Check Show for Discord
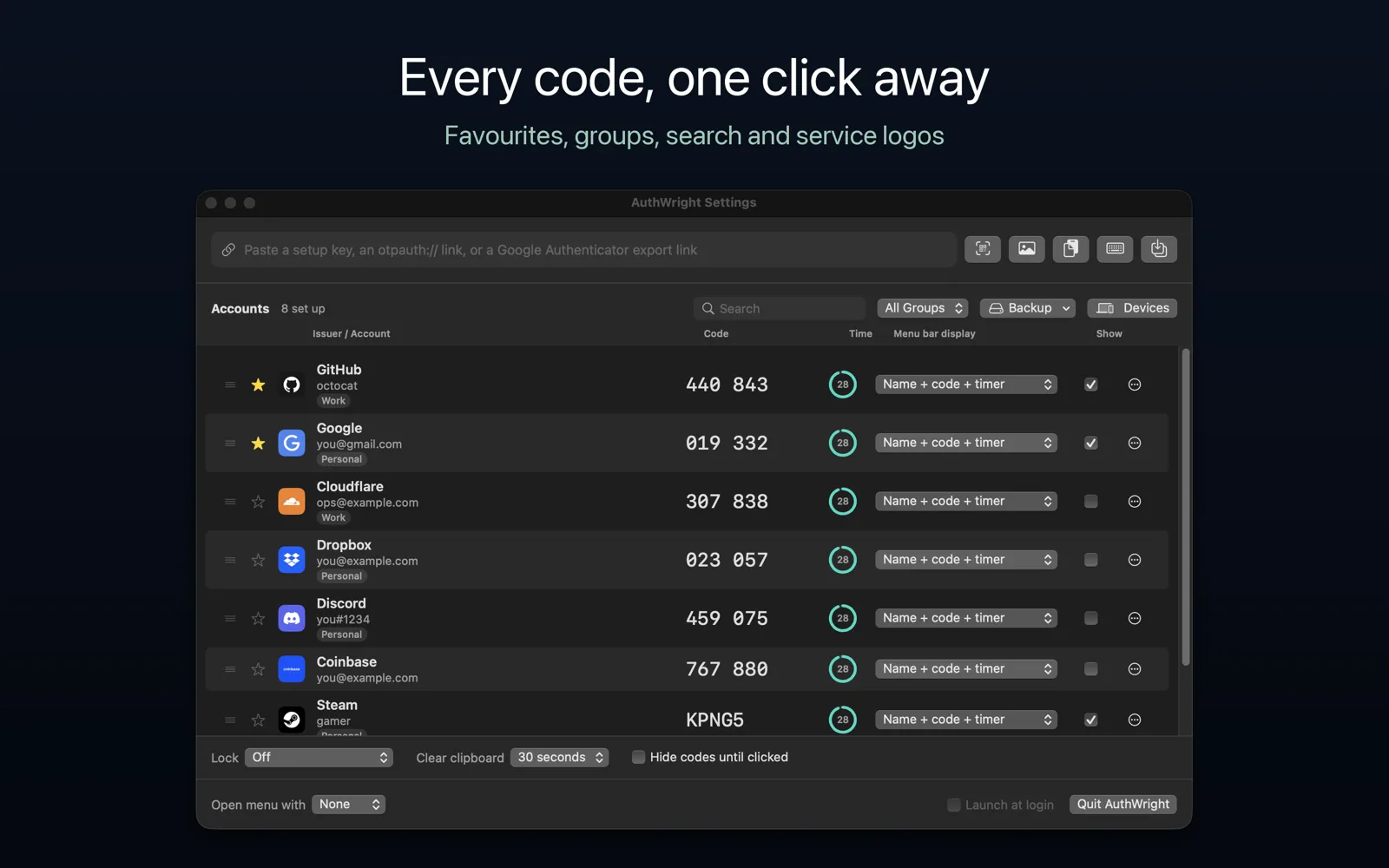 click(x=1091, y=618)
